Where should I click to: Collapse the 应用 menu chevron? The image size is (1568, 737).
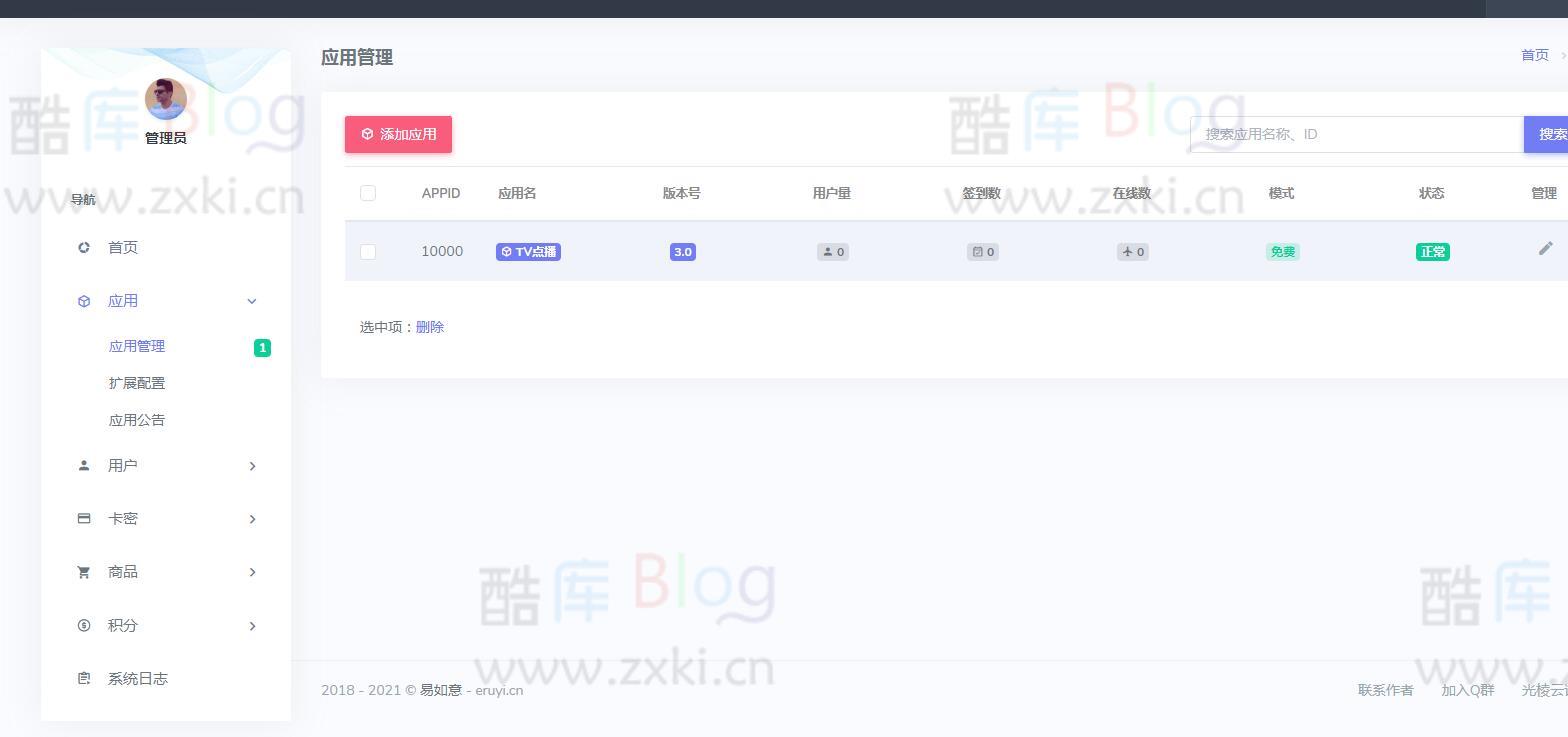click(252, 301)
